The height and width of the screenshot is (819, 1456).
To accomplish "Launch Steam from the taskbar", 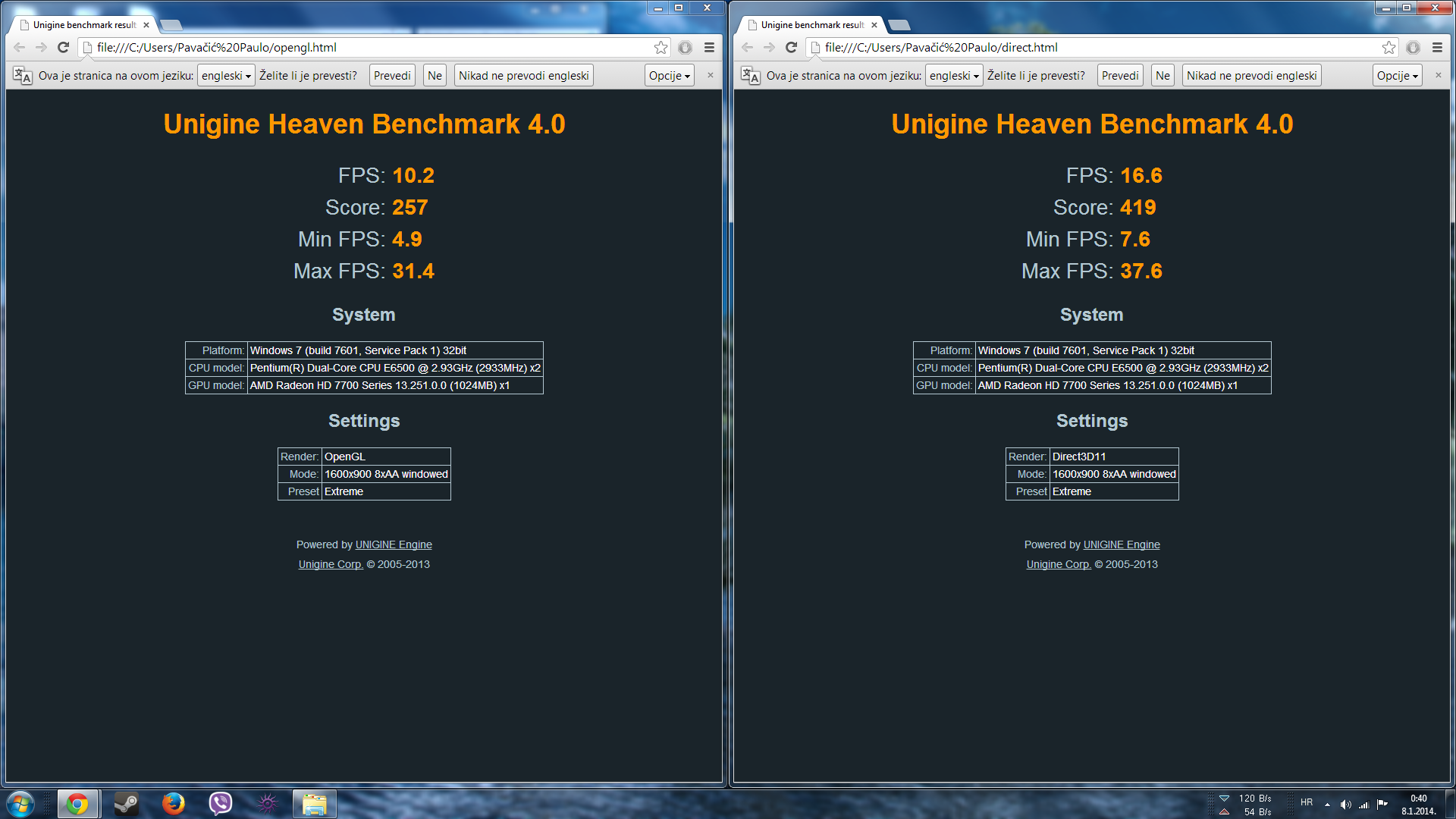I will click(126, 804).
